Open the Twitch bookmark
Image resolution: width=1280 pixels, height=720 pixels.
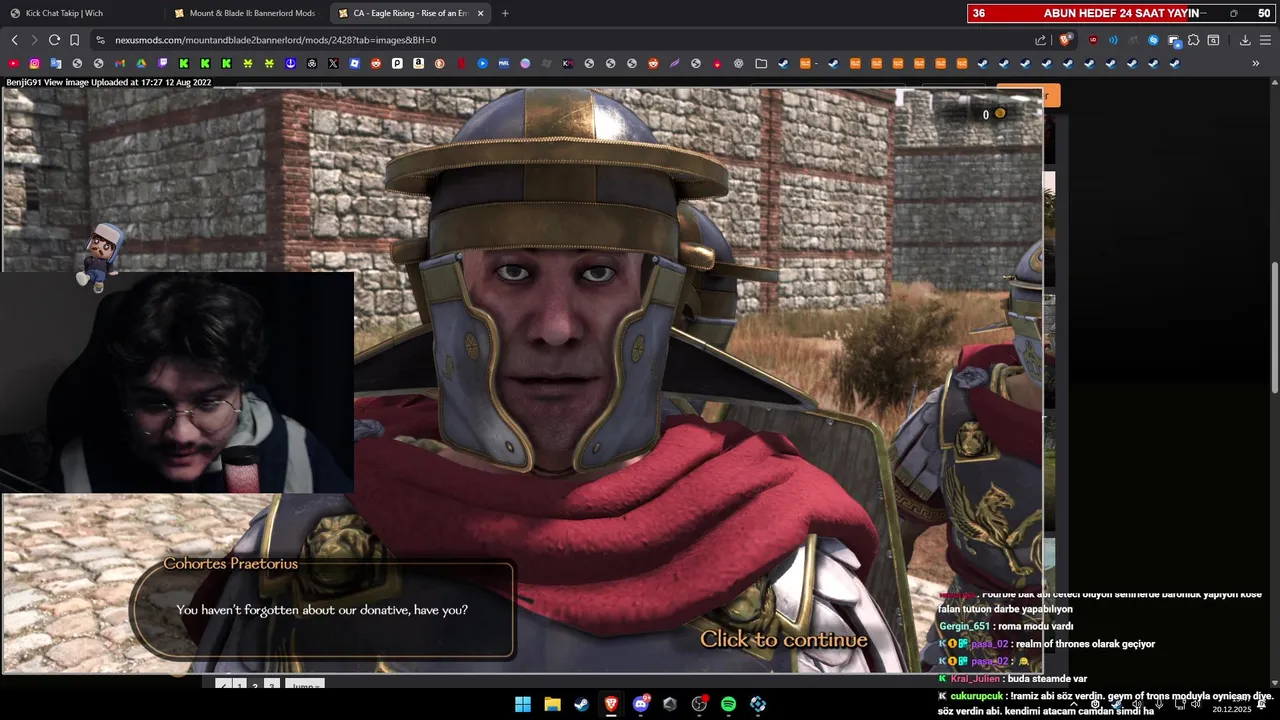pyautogui.click(x=163, y=63)
